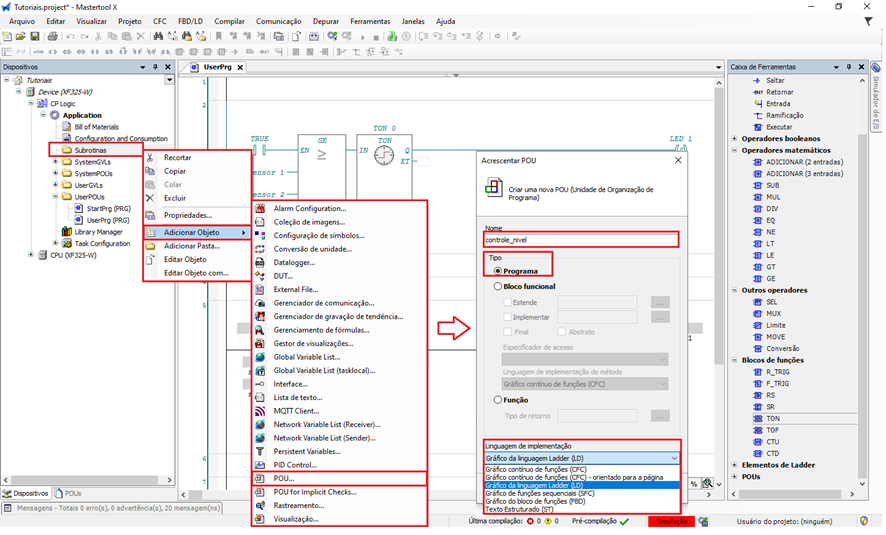Pick Texto Estruturado (ST) from language list
The image size is (886, 535).
pyautogui.click(x=521, y=509)
